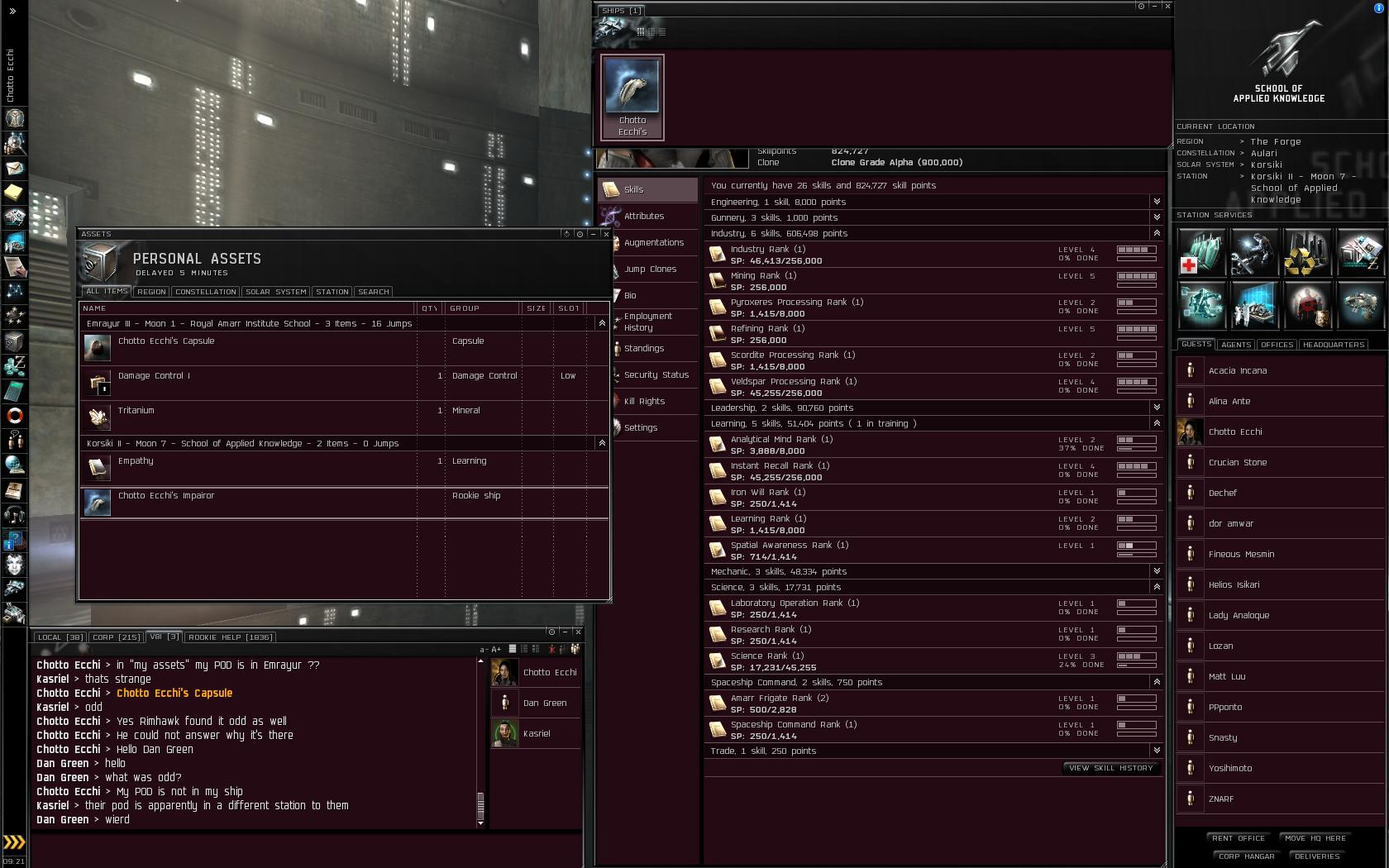Click the chat window scrollbar handle

click(480, 804)
